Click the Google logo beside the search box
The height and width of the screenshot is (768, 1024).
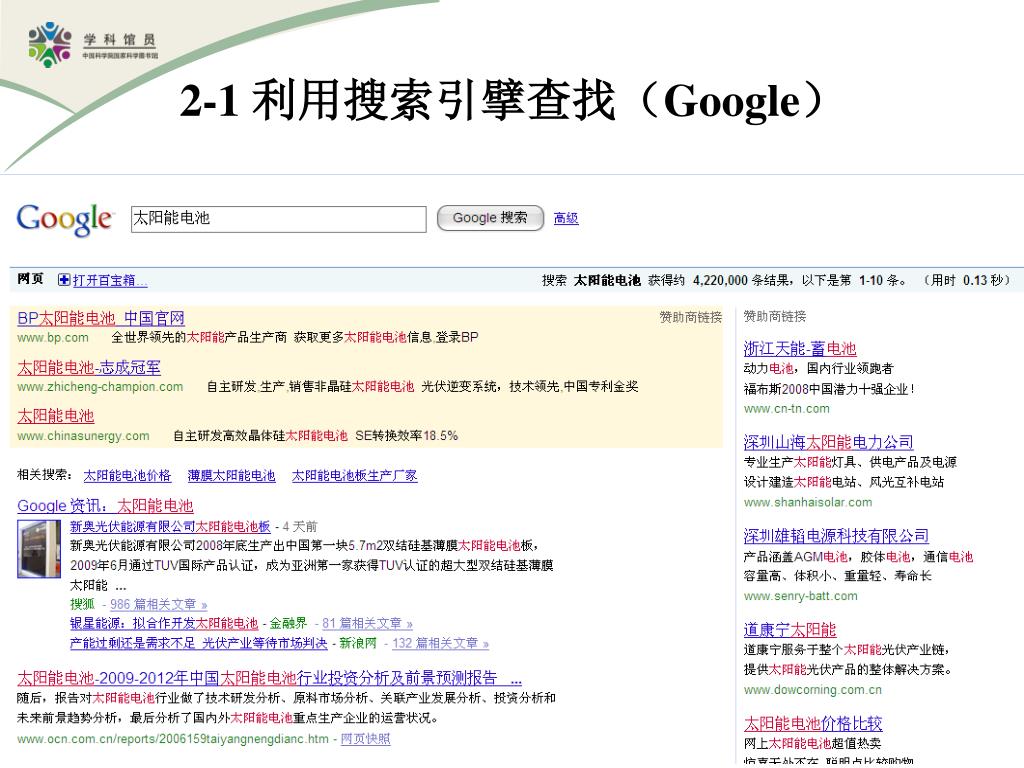pos(65,219)
